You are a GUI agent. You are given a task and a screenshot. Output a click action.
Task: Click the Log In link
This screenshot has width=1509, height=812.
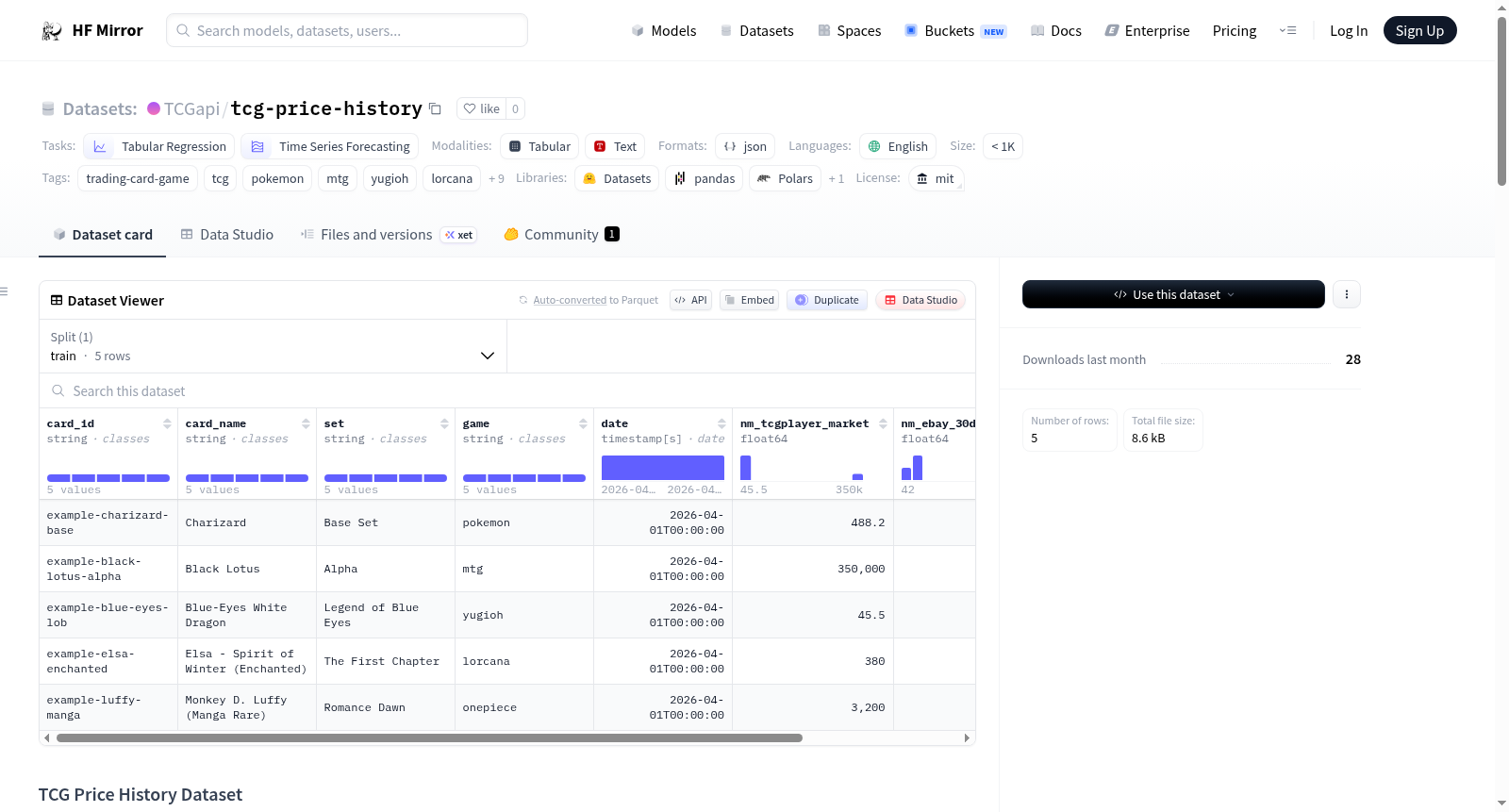click(1349, 31)
